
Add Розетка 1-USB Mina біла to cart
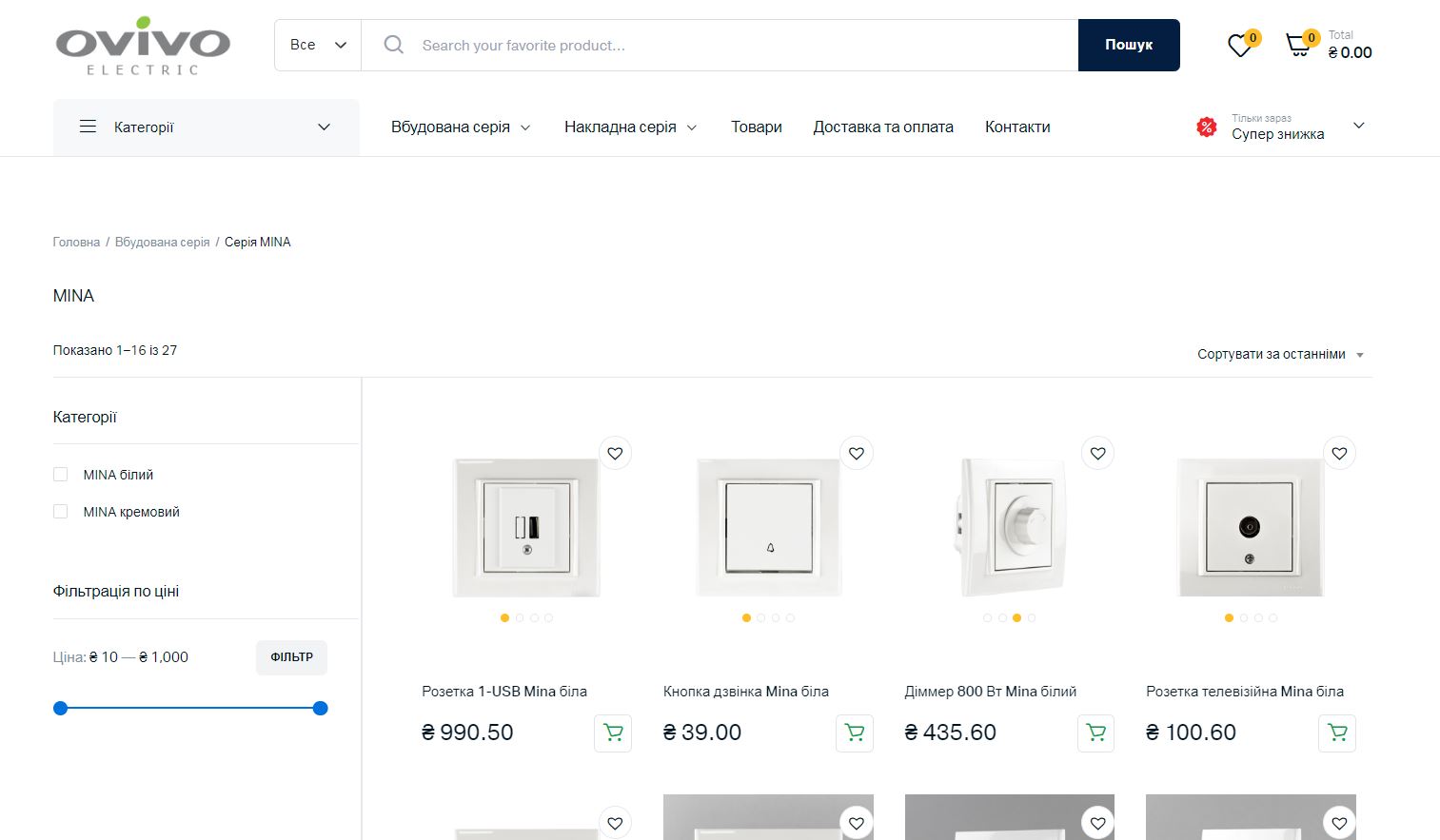coord(613,733)
